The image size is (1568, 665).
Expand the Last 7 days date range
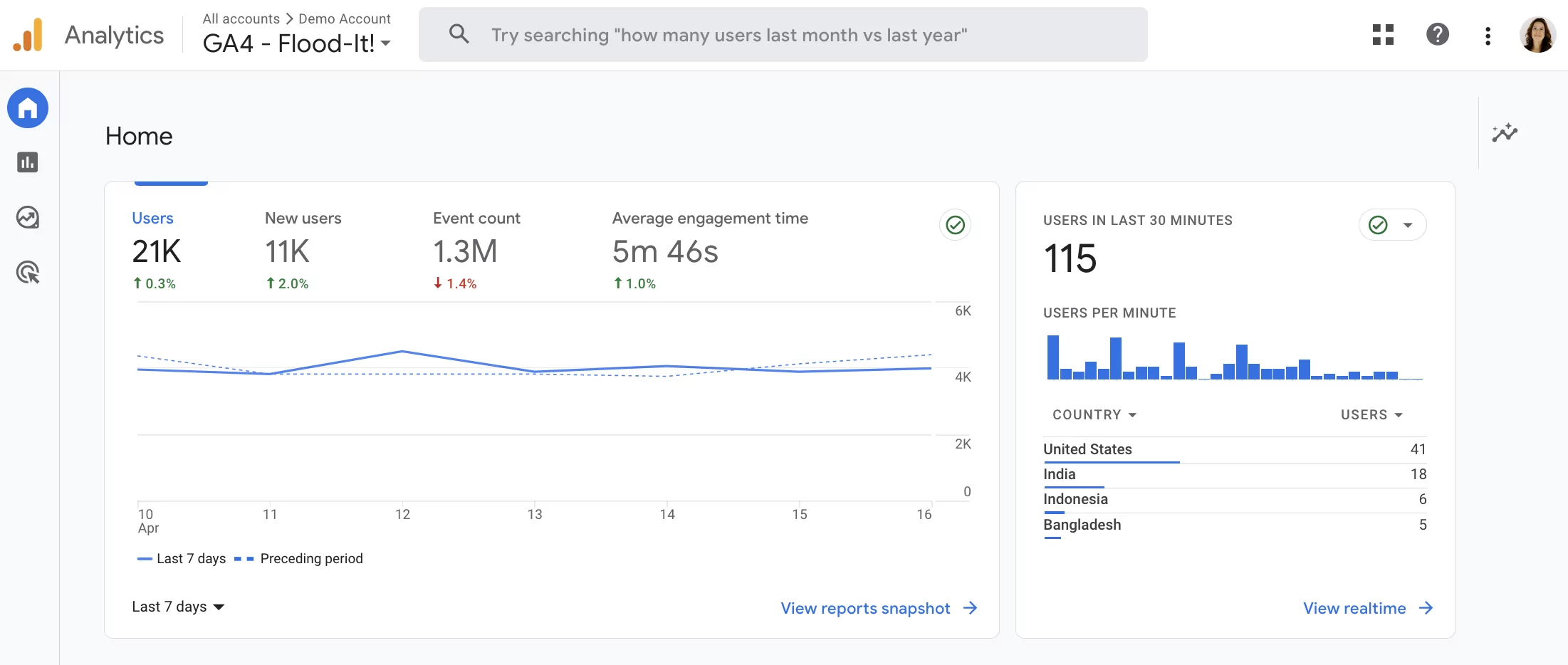(x=178, y=607)
